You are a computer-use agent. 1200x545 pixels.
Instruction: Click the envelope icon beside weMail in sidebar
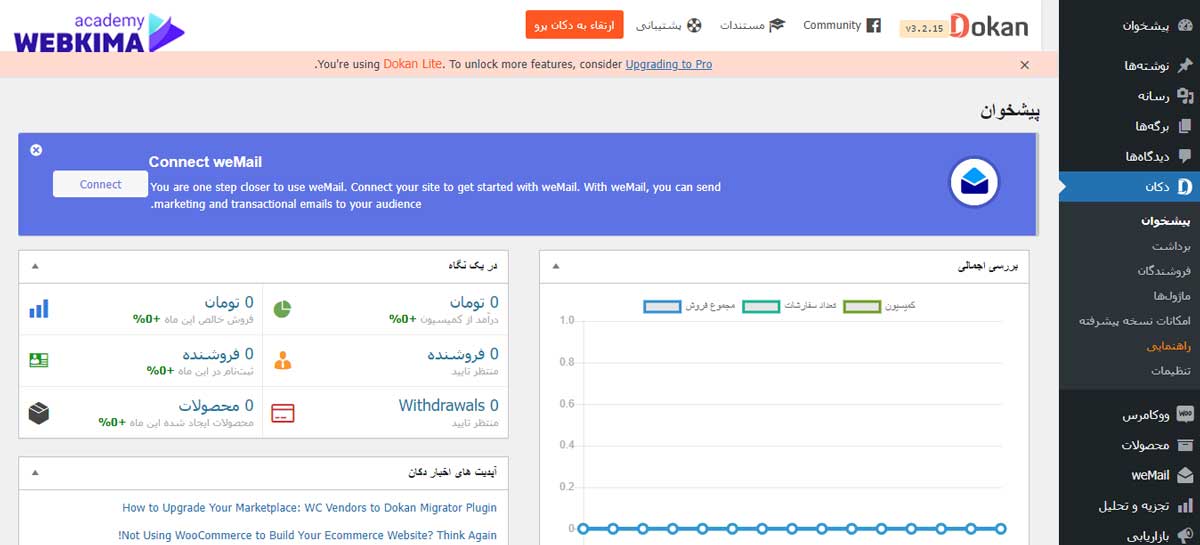coord(1185,475)
